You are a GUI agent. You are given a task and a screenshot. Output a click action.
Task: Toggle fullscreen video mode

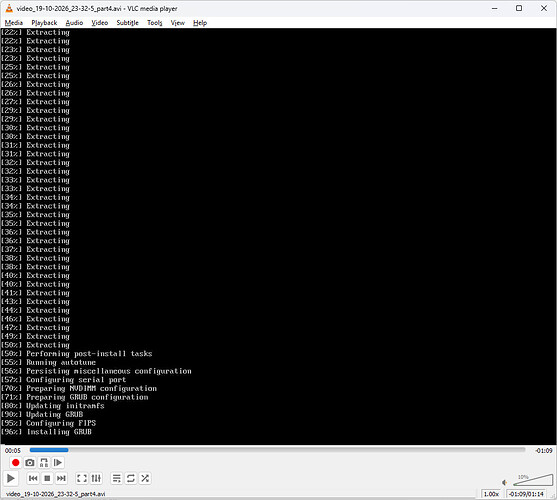point(82,478)
